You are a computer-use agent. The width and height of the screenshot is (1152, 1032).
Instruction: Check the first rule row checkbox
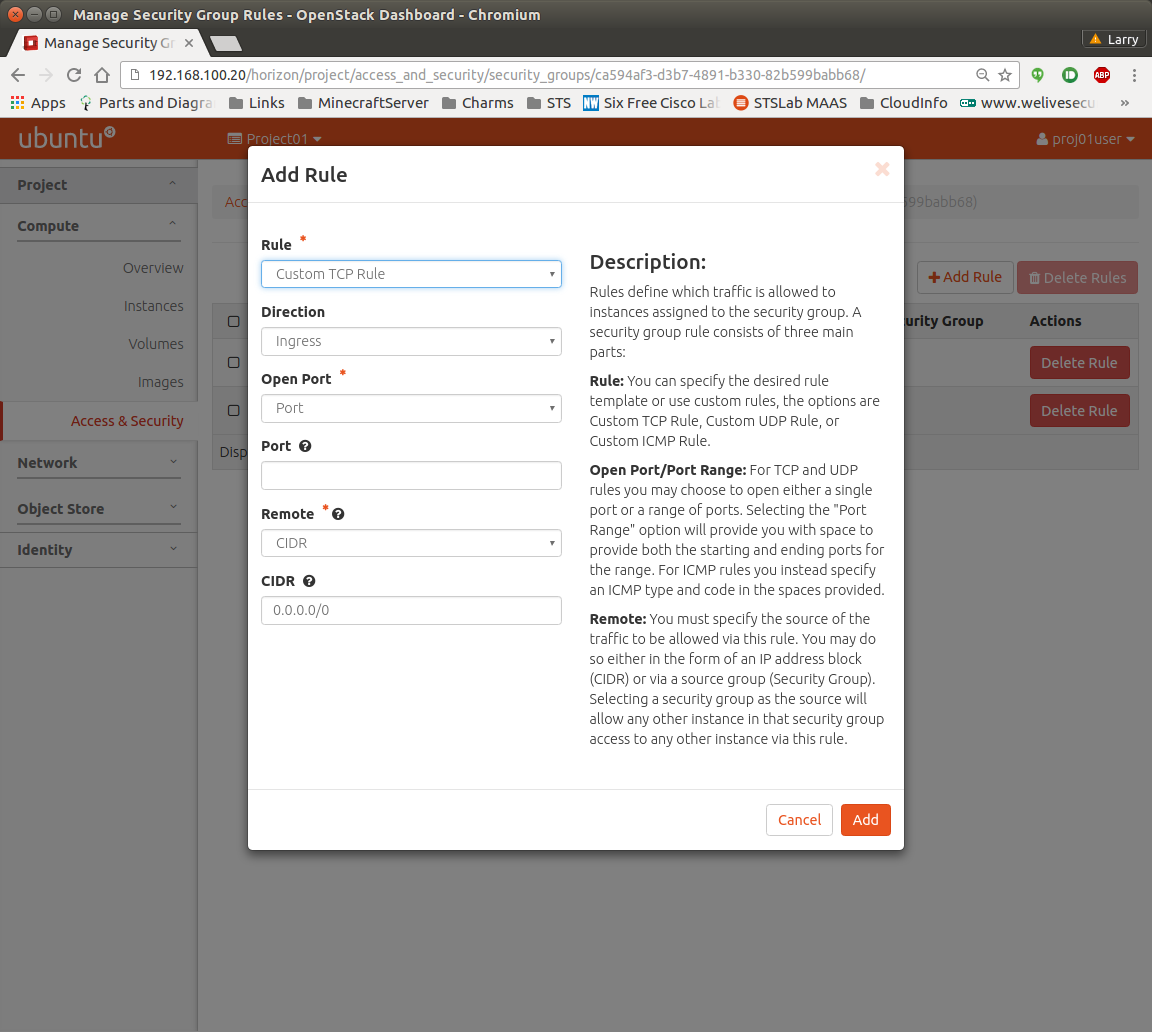(x=233, y=362)
